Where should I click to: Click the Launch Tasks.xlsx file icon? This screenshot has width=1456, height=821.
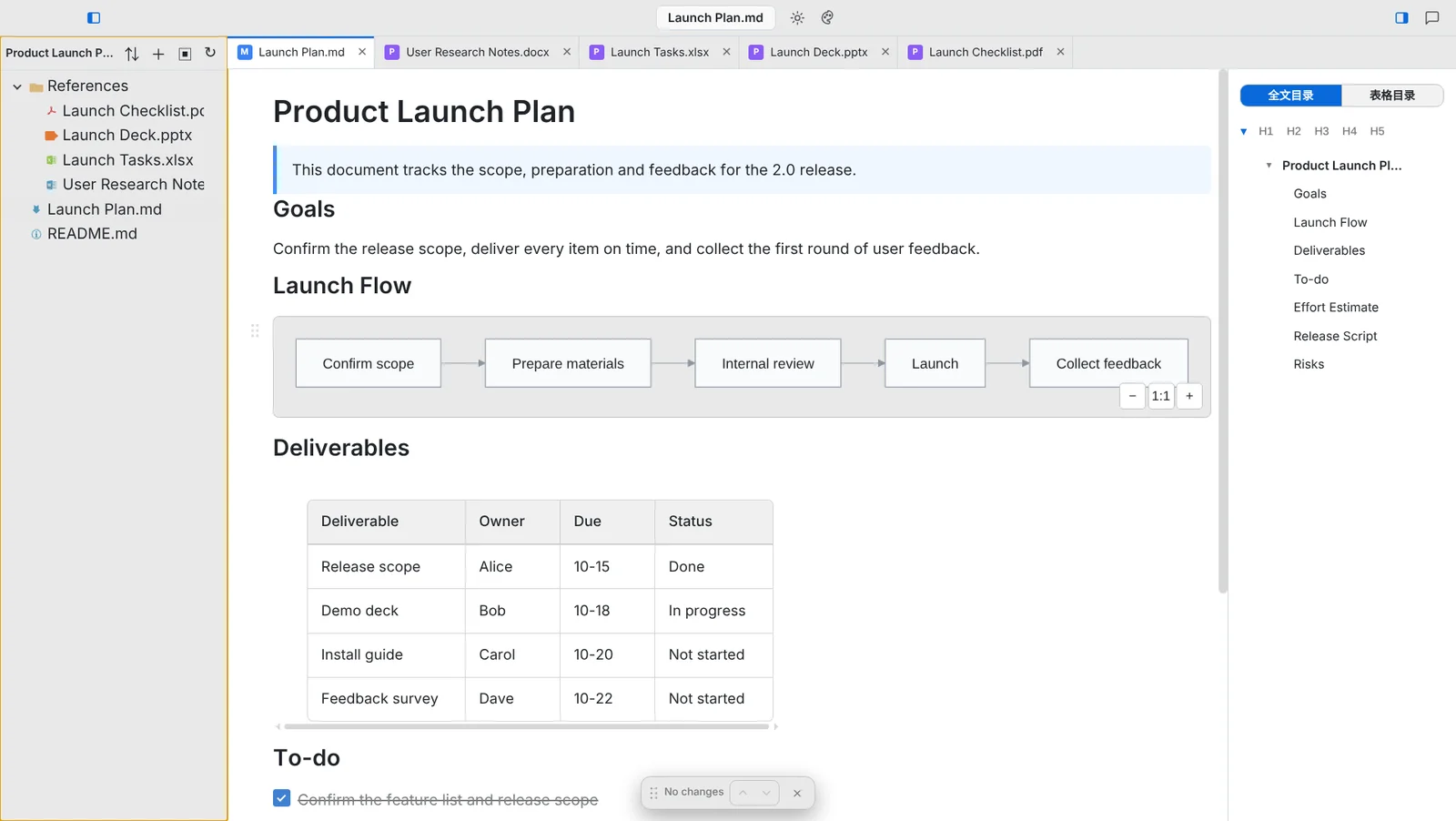(52, 160)
